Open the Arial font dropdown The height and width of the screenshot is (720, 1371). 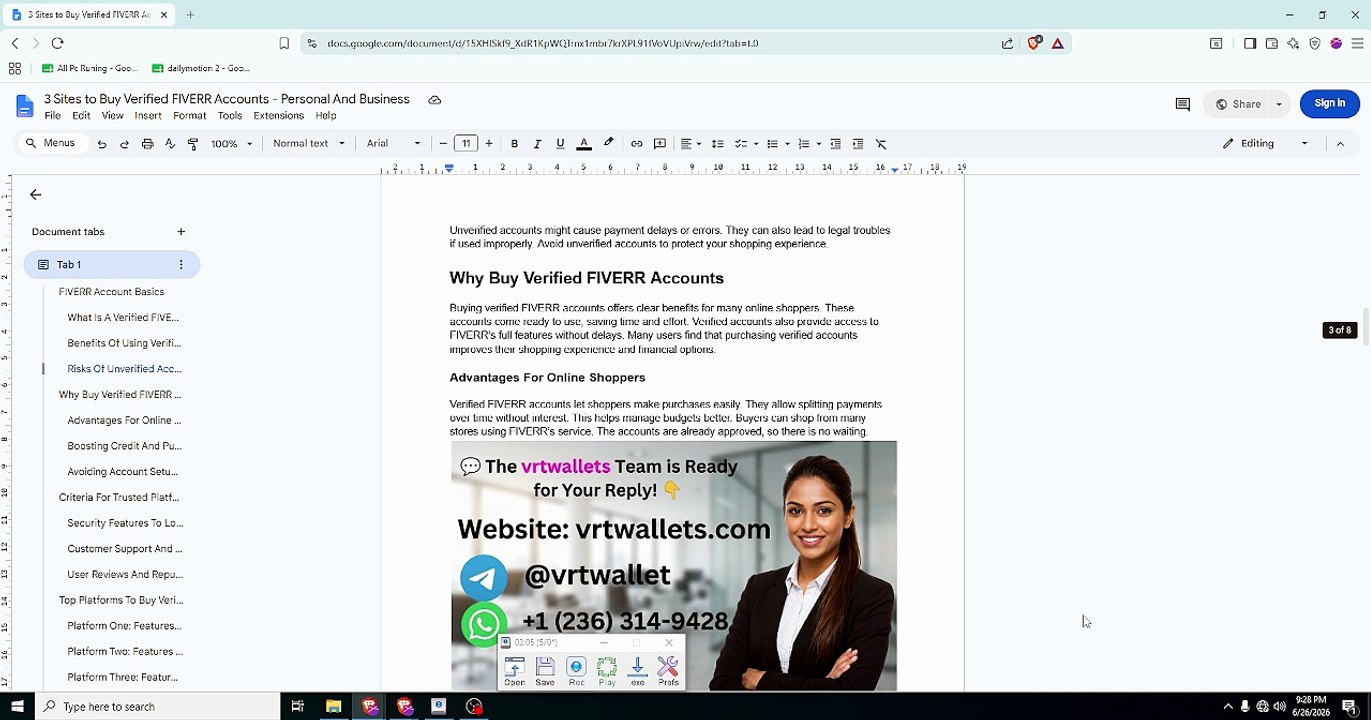click(393, 144)
